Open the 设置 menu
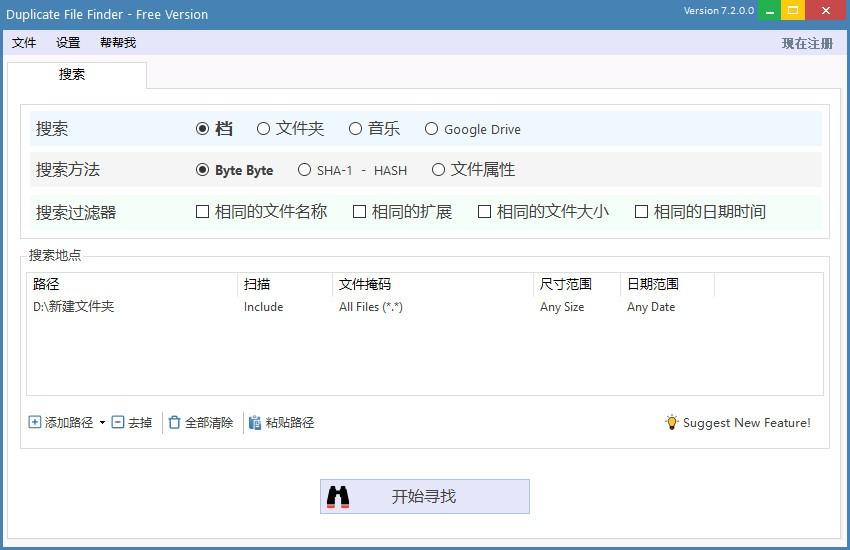Screen dimensions: 850x550 tap(68, 42)
